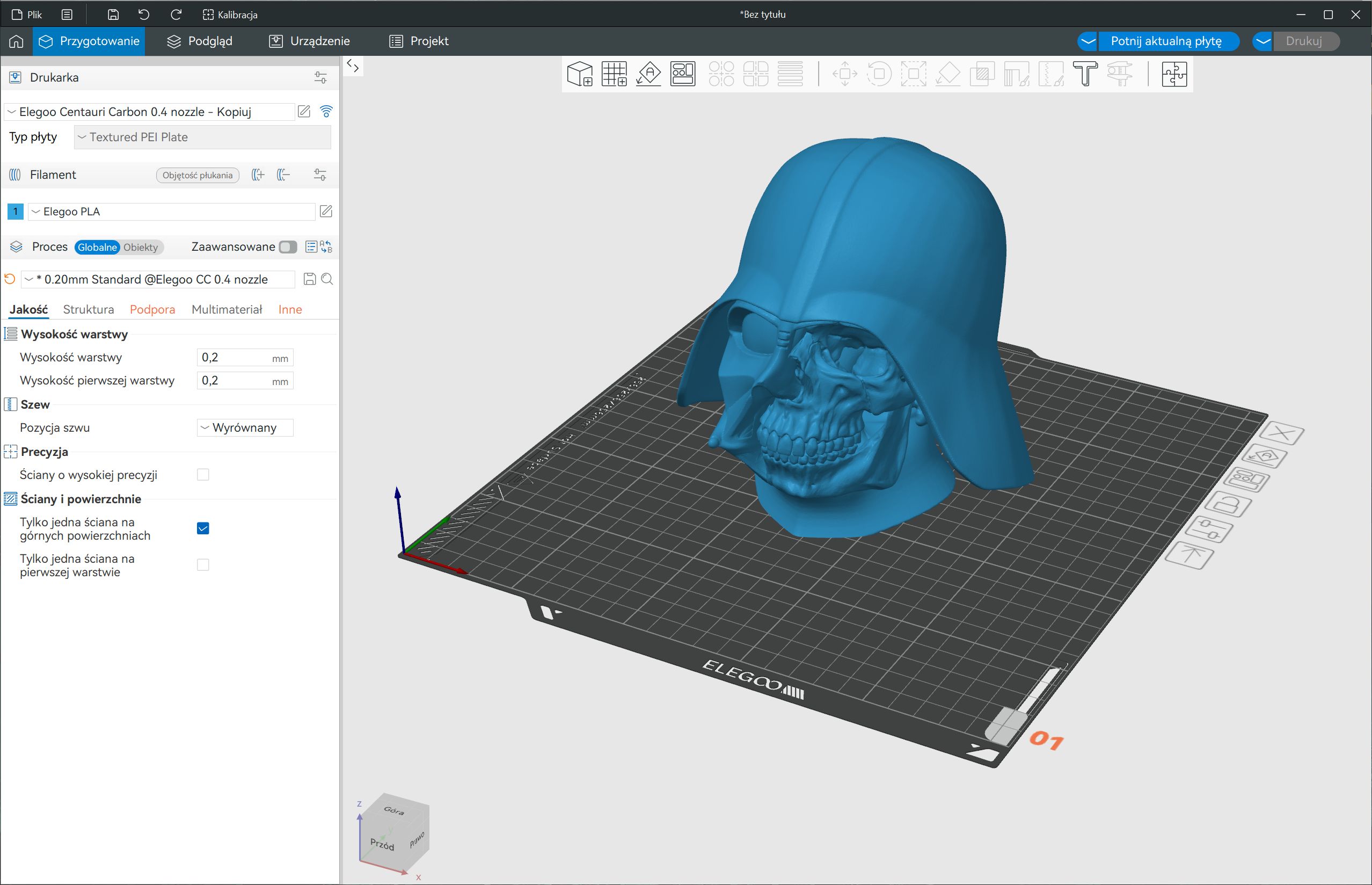Click the Objętość płukania button
1372x885 pixels.
point(198,175)
